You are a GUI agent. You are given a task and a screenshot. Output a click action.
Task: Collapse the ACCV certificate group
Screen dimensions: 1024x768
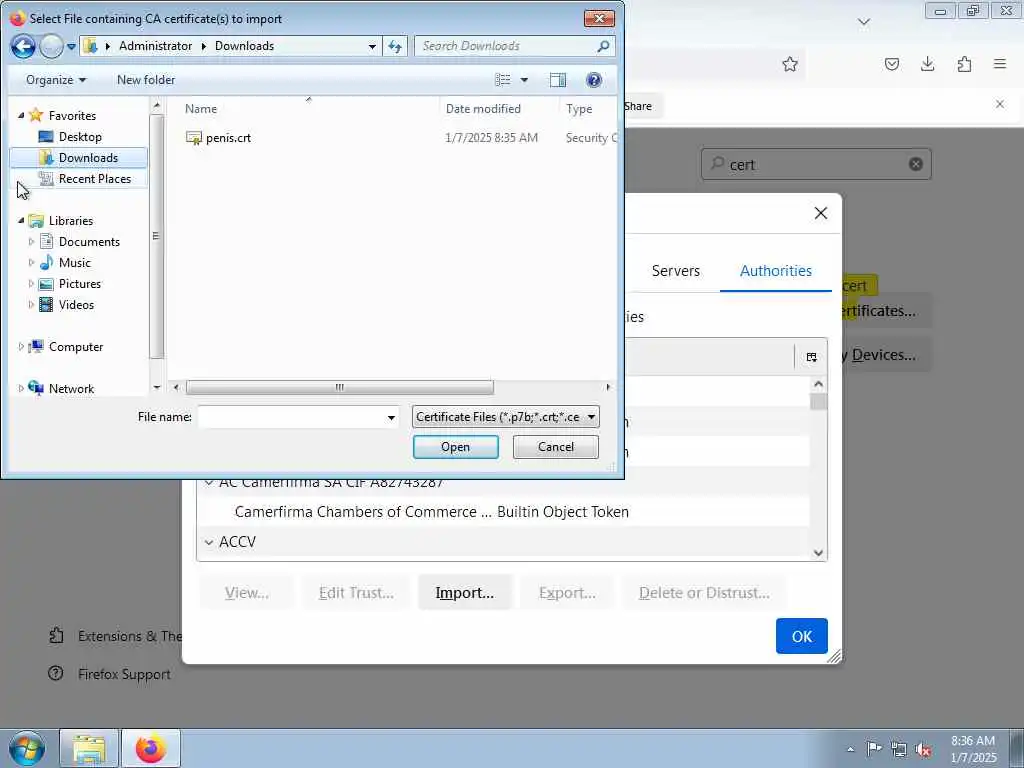(x=209, y=542)
